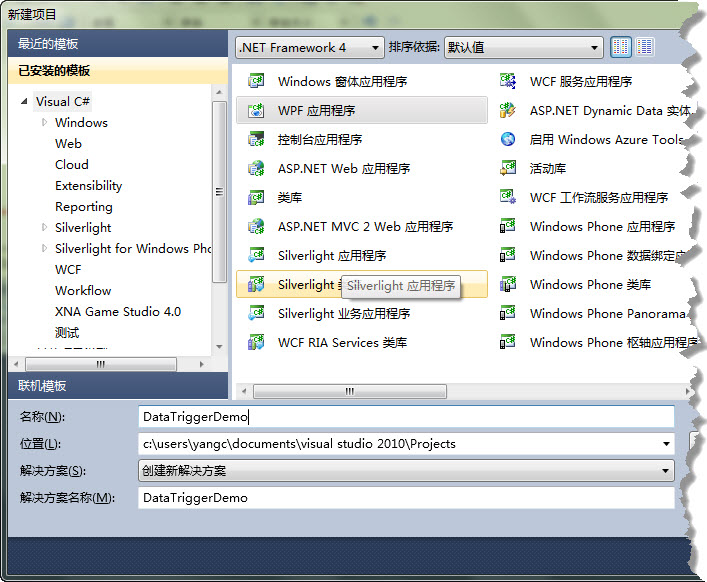Click the 启用 Windows Azure Tools globe icon
707x582 pixels.
click(508, 139)
